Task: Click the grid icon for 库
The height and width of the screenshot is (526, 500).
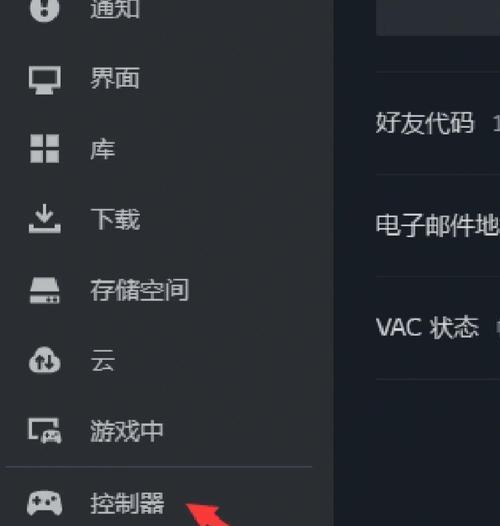Action: [45, 149]
